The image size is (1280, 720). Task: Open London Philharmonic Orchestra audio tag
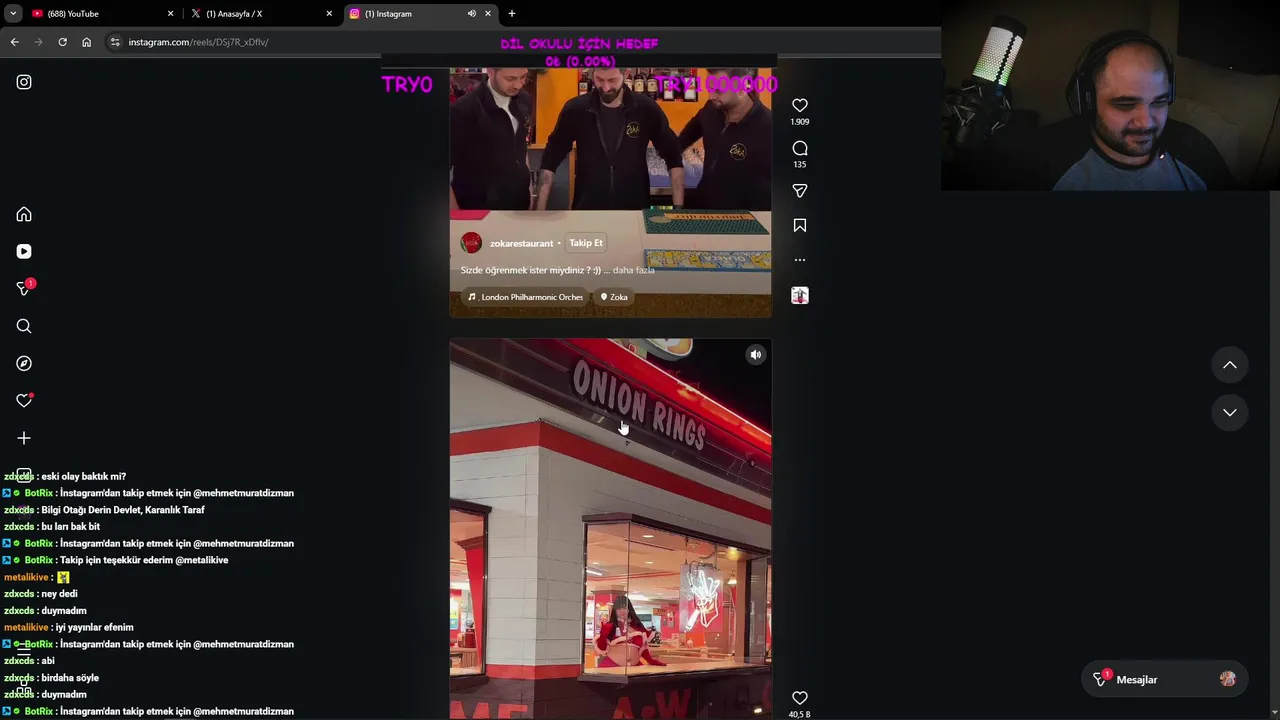click(525, 297)
